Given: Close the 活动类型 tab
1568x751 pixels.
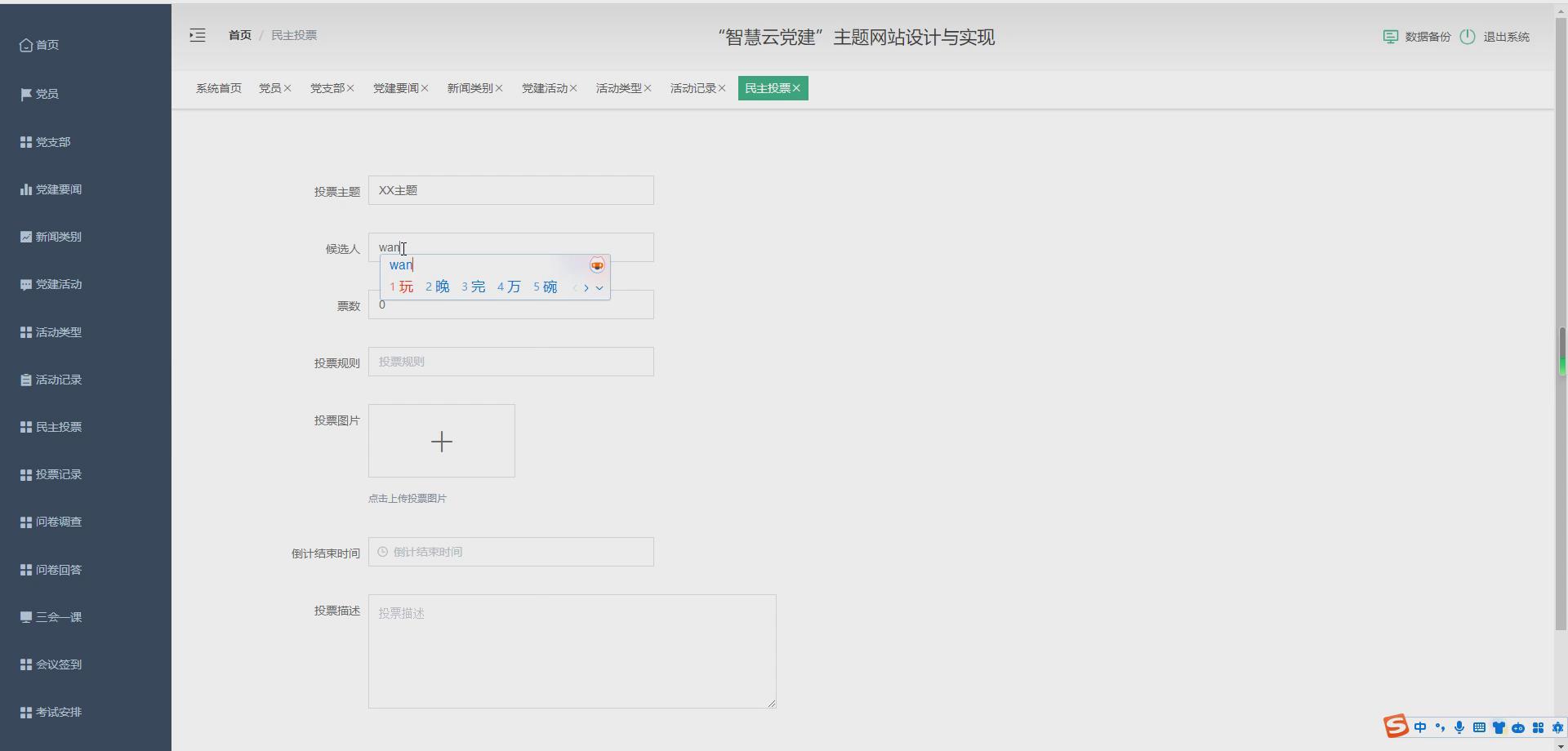Looking at the screenshot, I should (x=648, y=88).
